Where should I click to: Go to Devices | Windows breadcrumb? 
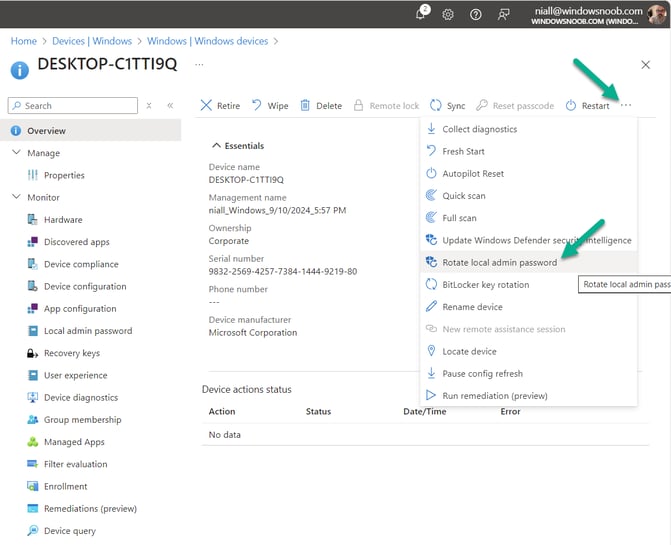coord(92,41)
